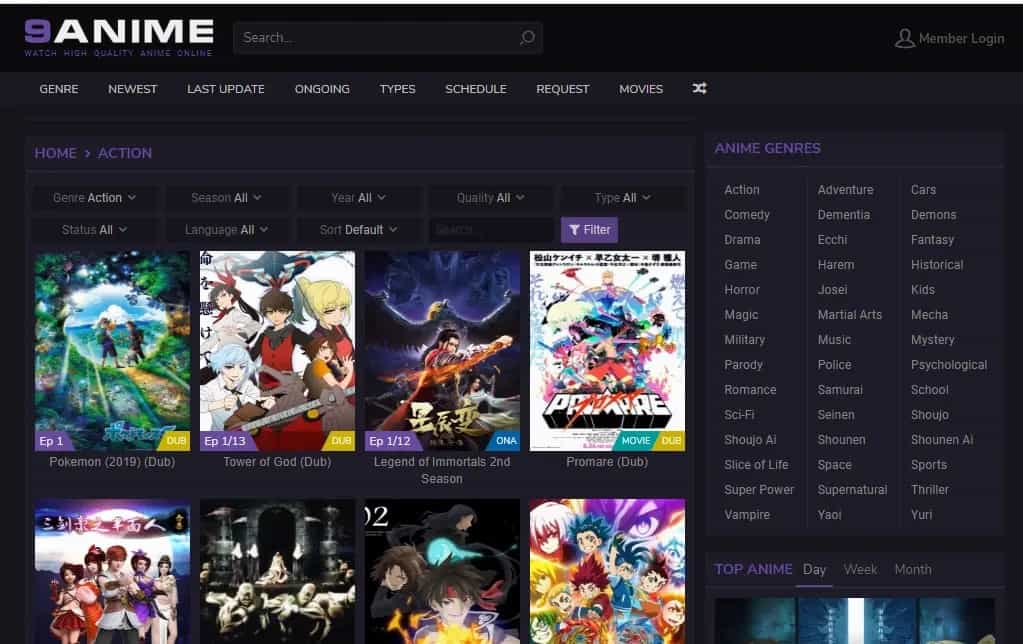Choose the Demons genre

point(934,215)
